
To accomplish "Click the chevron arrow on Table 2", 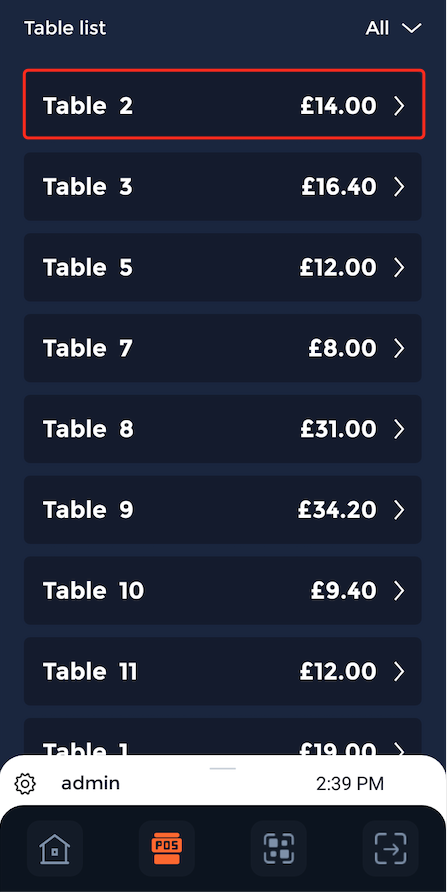I will (399, 106).
